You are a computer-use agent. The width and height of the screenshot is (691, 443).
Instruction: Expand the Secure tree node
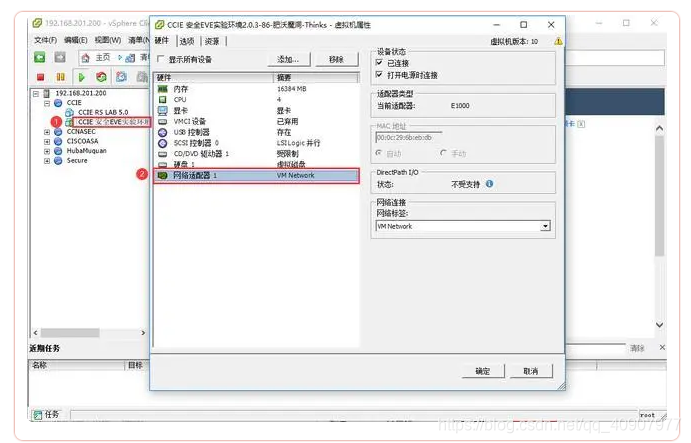[47, 161]
